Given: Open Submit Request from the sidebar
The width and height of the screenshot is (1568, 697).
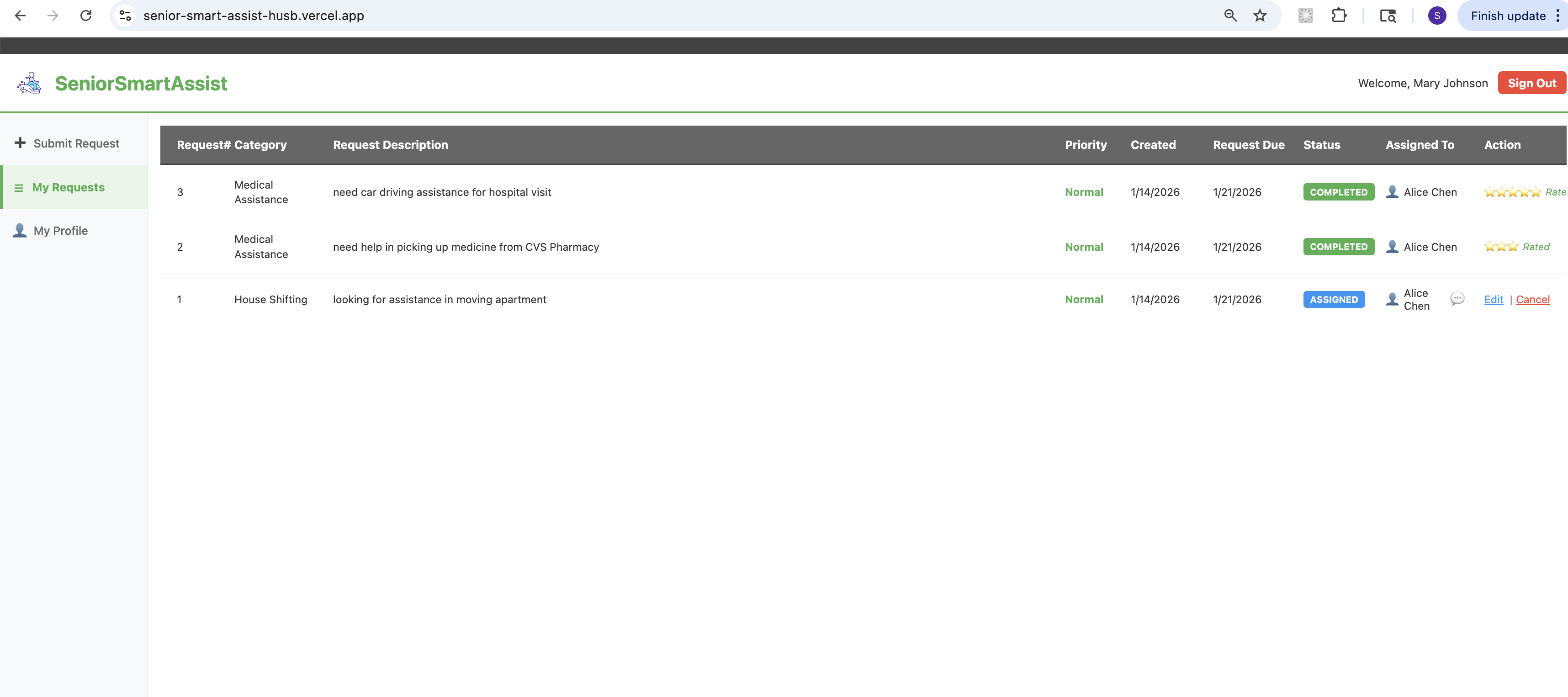Looking at the screenshot, I should point(75,144).
